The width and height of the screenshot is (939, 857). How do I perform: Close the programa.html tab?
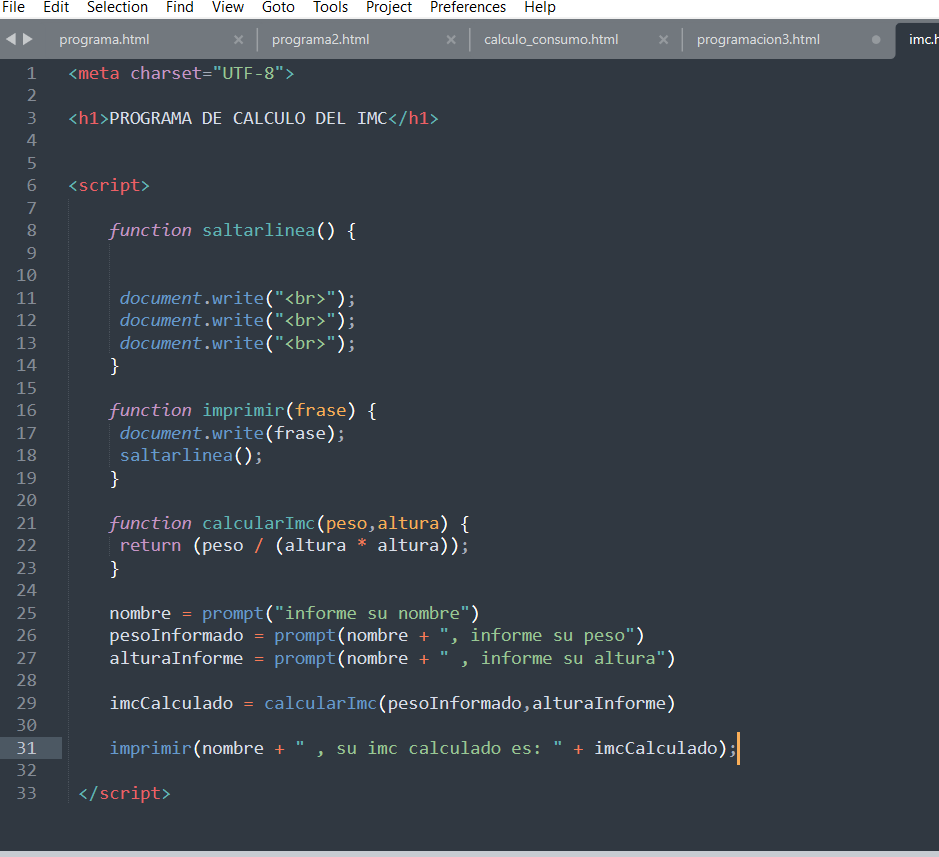click(x=238, y=40)
